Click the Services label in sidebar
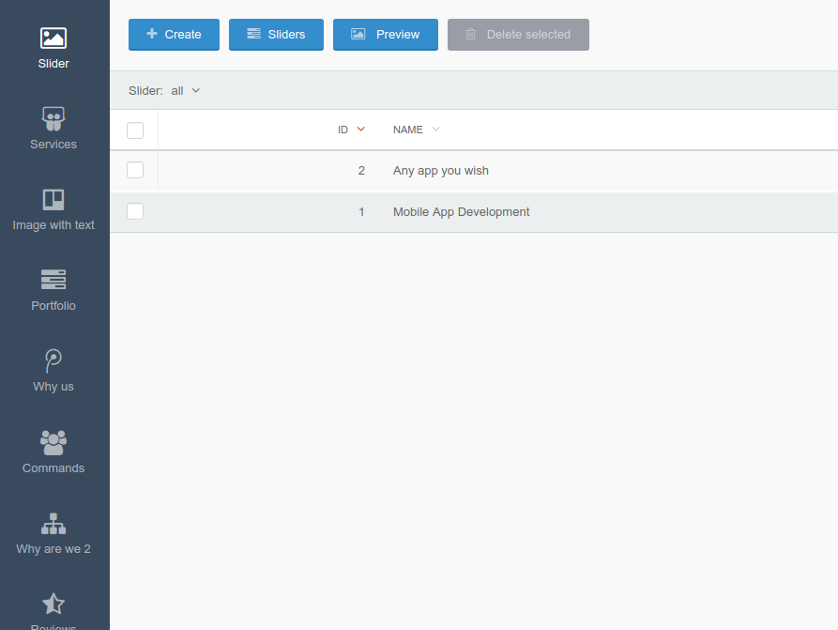Viewport: 838px width, 630px height. tap(53, 144)
